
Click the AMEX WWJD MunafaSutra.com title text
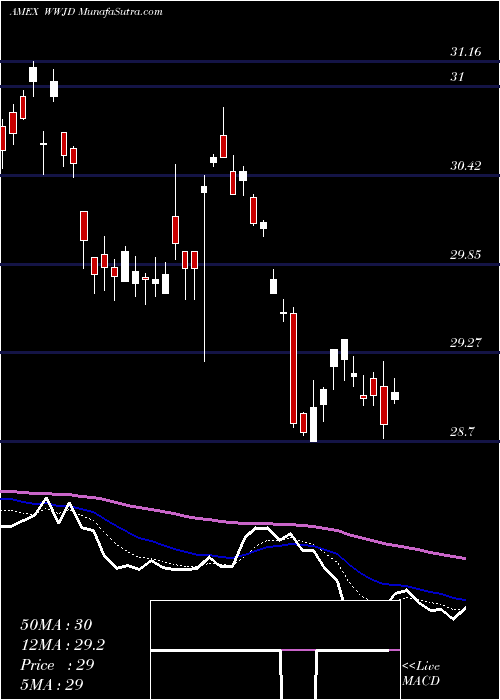86,12
